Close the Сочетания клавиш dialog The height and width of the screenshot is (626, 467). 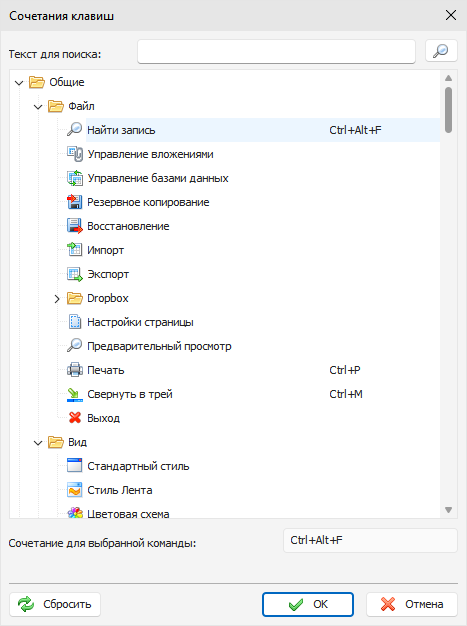click(451, 16)
